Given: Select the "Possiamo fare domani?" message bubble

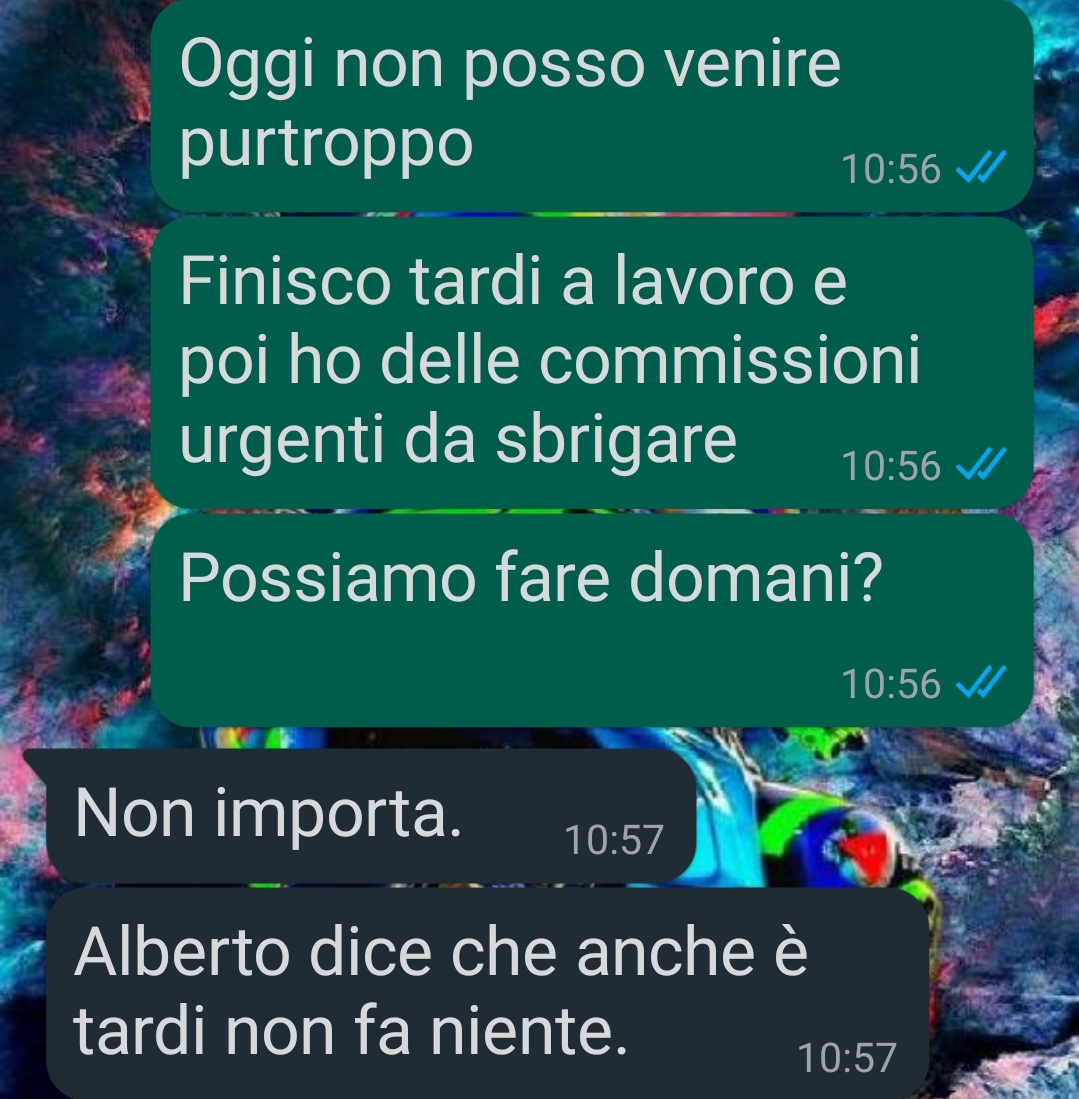Looking at the screenshot, I should 592,621.
